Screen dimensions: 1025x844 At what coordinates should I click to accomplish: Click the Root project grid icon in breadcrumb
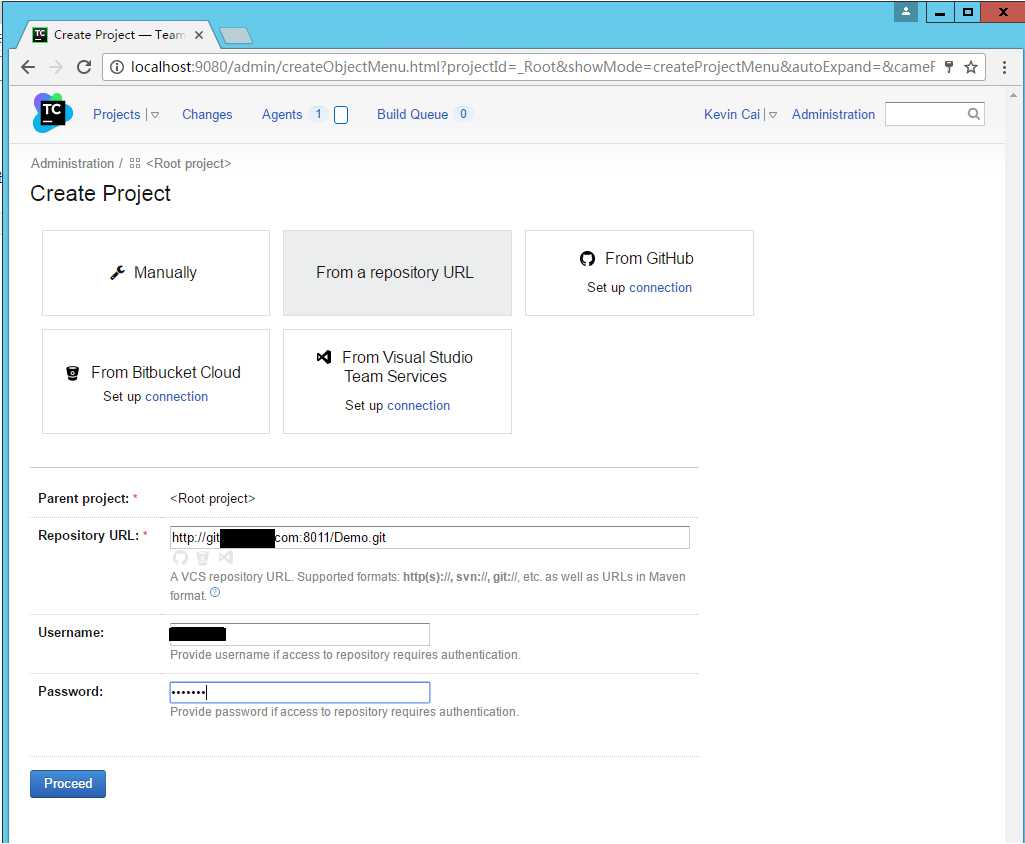pyautogui.click(x=135, y=163)
